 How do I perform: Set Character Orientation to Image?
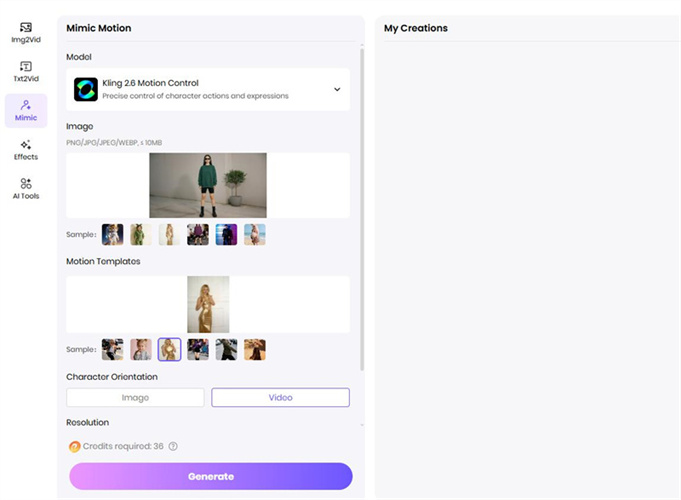pos(135,397)
